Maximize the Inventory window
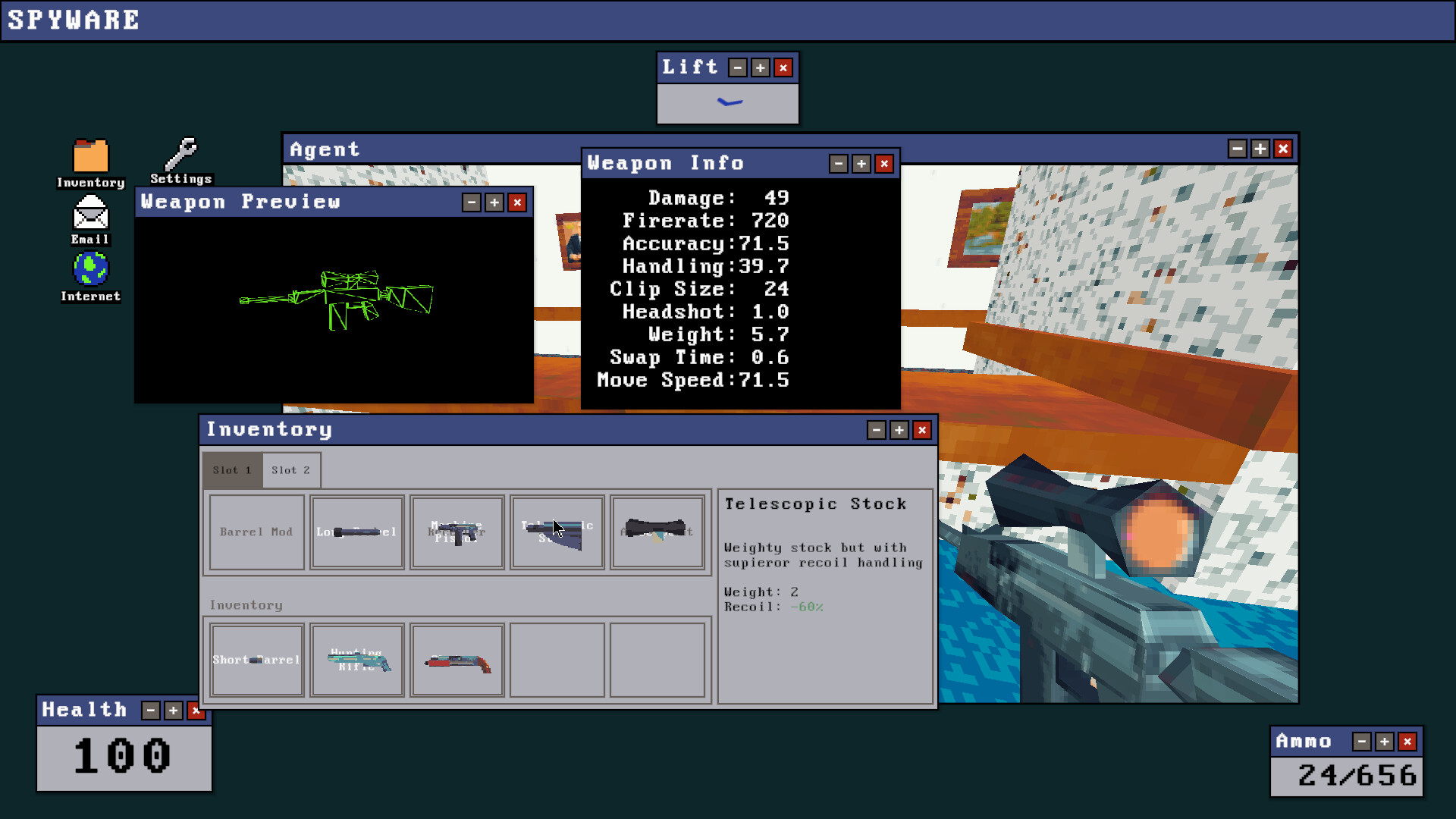The image size is (1456, 819). [899, 430]
